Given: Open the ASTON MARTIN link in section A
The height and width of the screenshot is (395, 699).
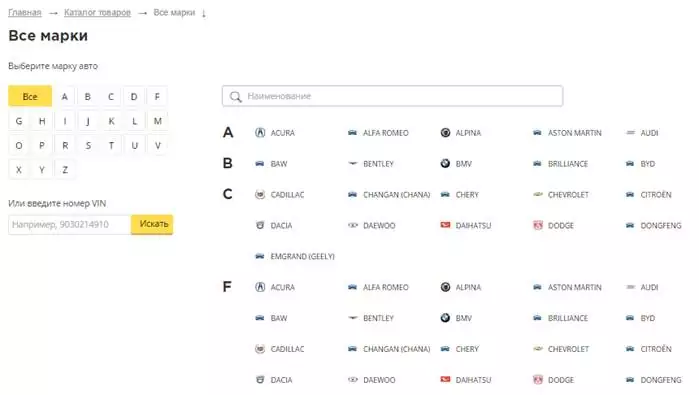Looking at the screenshot, I should click(x=575, y=133).
